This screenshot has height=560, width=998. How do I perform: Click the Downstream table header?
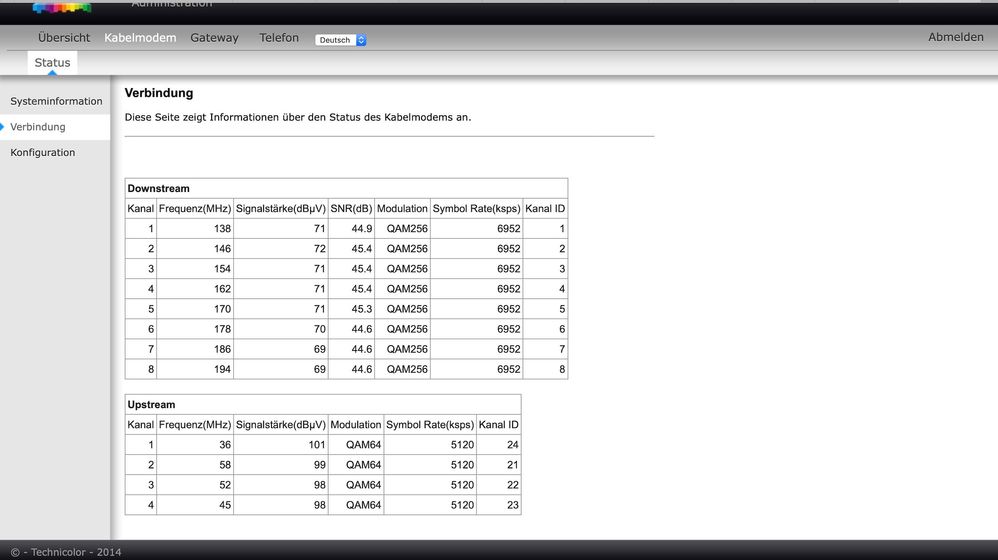point(158,188)
